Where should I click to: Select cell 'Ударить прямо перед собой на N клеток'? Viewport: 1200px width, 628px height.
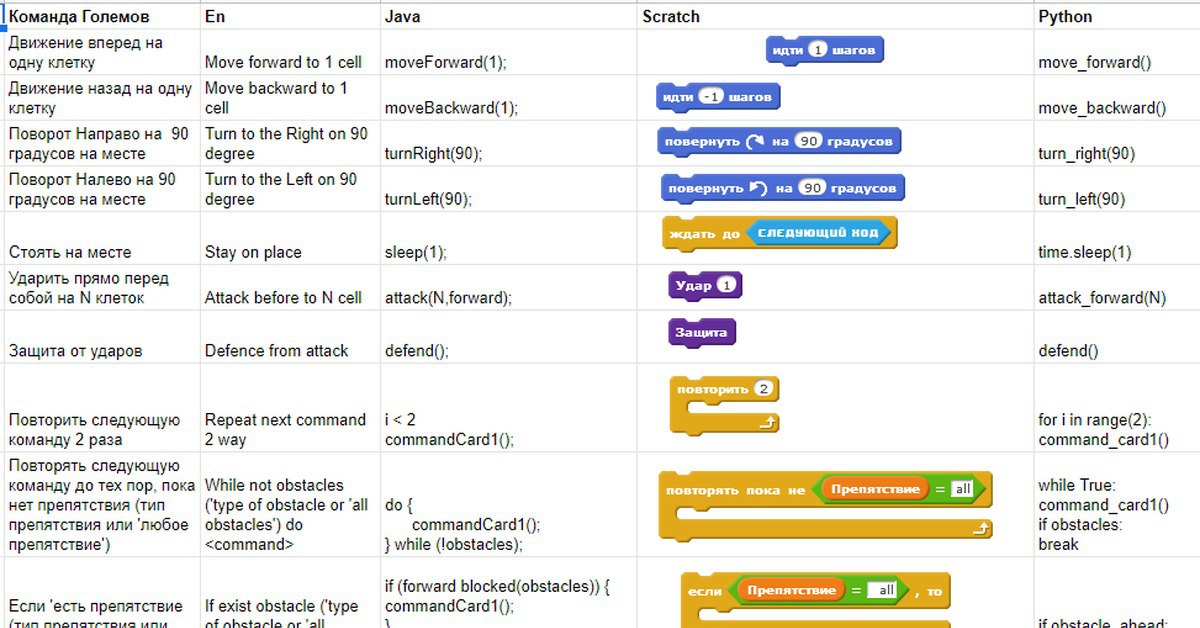click(x=101, y=287)
